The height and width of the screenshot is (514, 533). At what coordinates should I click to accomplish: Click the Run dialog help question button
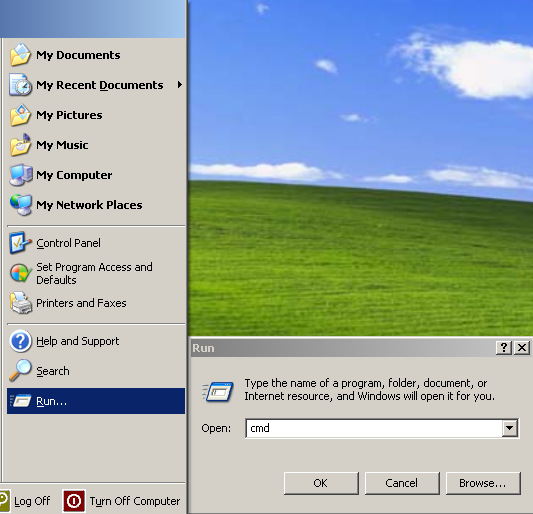point(503,348)
